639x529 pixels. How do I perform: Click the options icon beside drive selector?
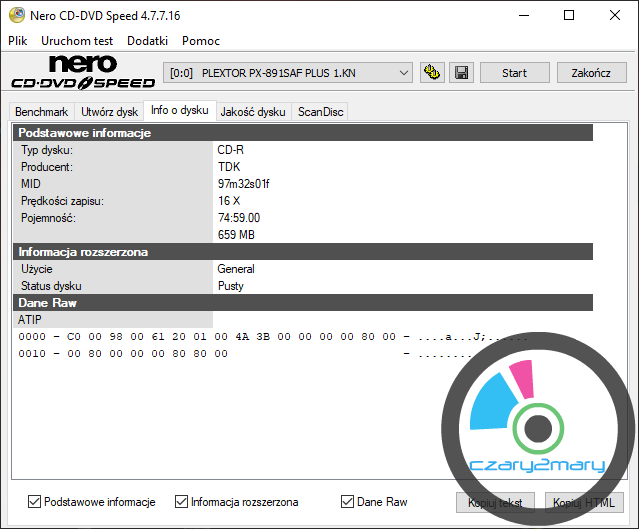coord(432,73)
